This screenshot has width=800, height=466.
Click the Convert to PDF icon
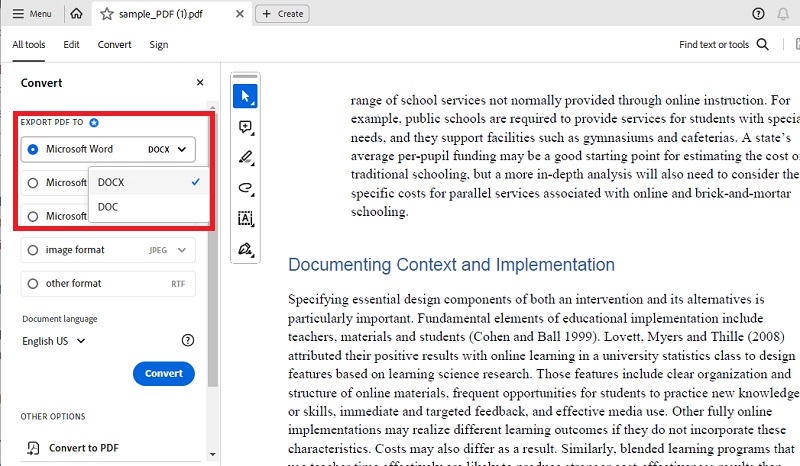pyautogui.click(x=33, y=448)
